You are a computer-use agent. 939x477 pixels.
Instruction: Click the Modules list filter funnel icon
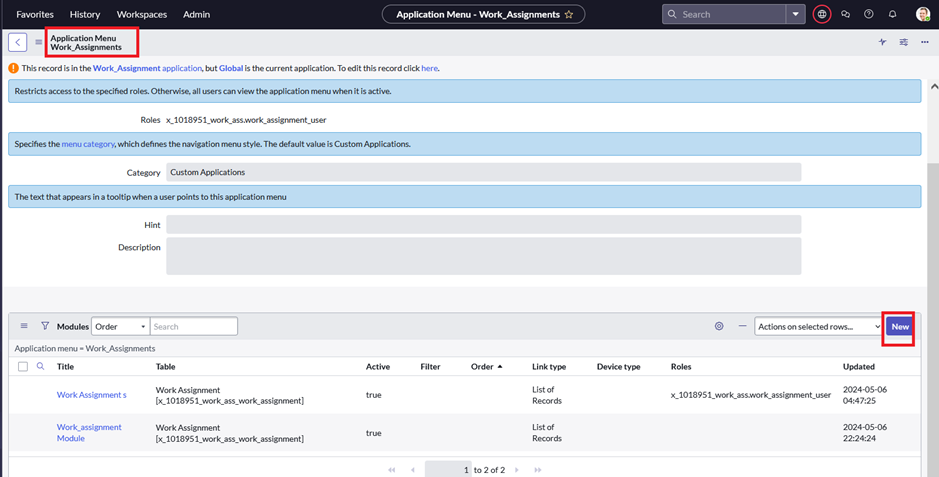click(x=45, y=326)
